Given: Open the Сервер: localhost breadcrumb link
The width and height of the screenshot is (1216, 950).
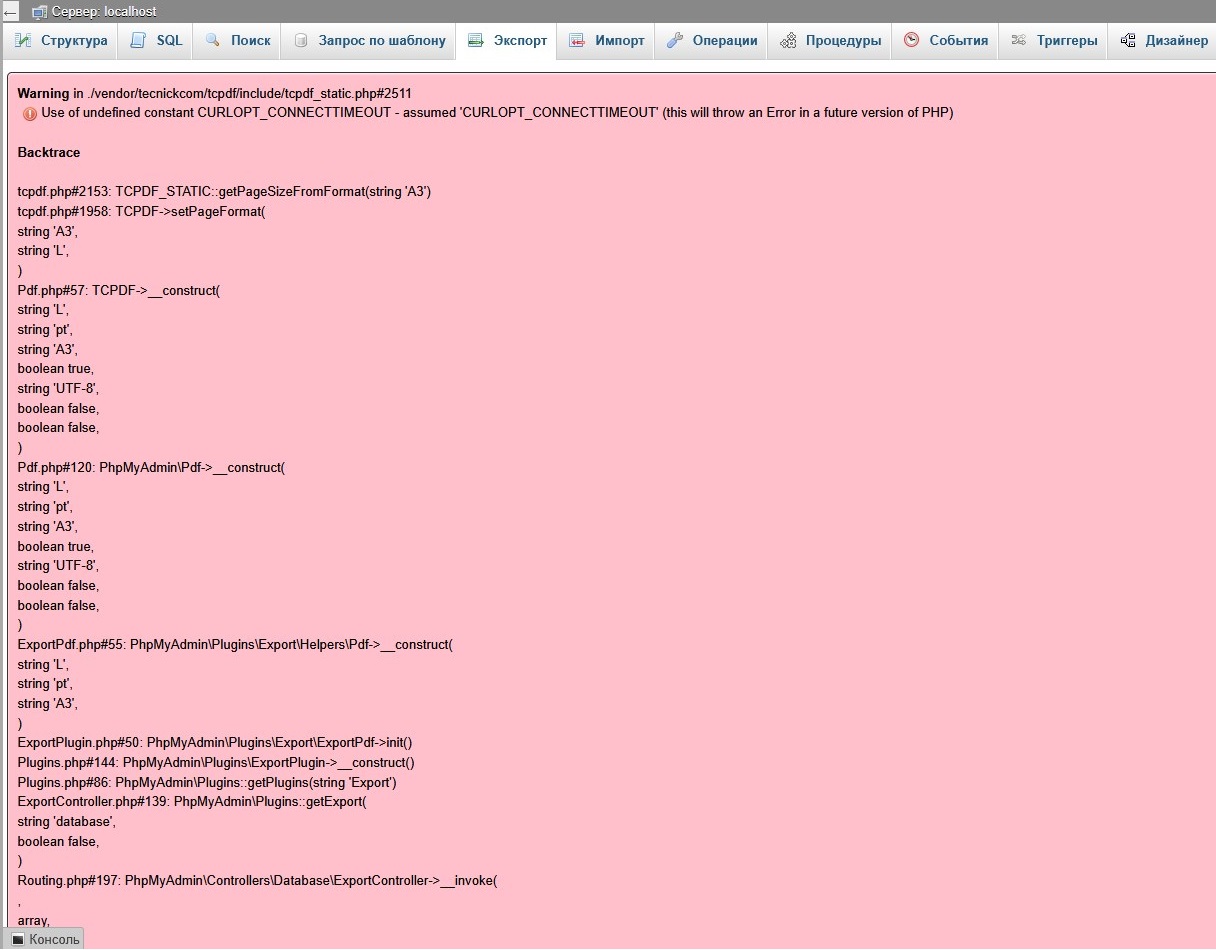Looking at the screenshot, I should 103,12.
